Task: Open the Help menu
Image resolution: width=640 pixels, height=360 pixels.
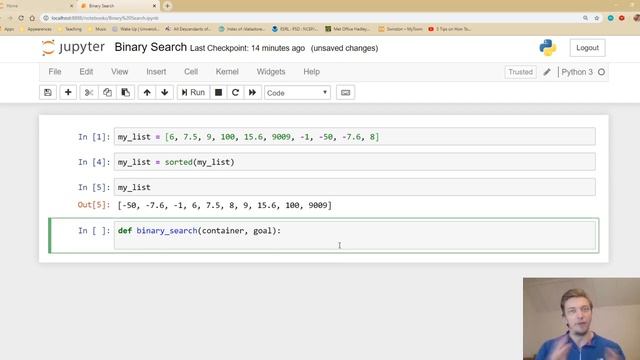Action: (311, 72)
